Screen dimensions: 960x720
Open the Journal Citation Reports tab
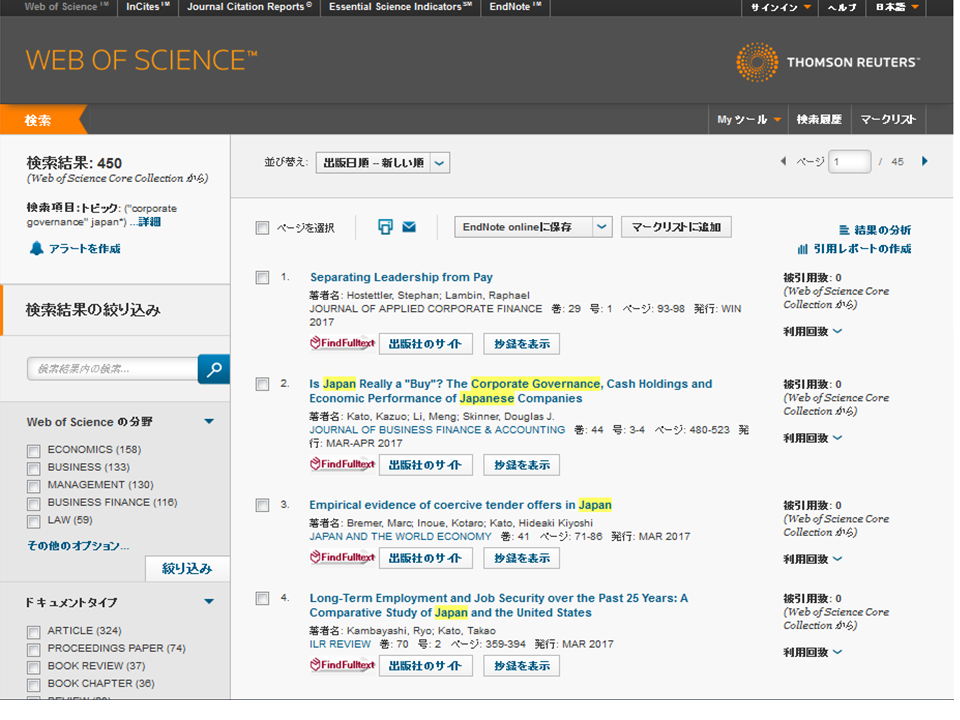tap(249, 7)
